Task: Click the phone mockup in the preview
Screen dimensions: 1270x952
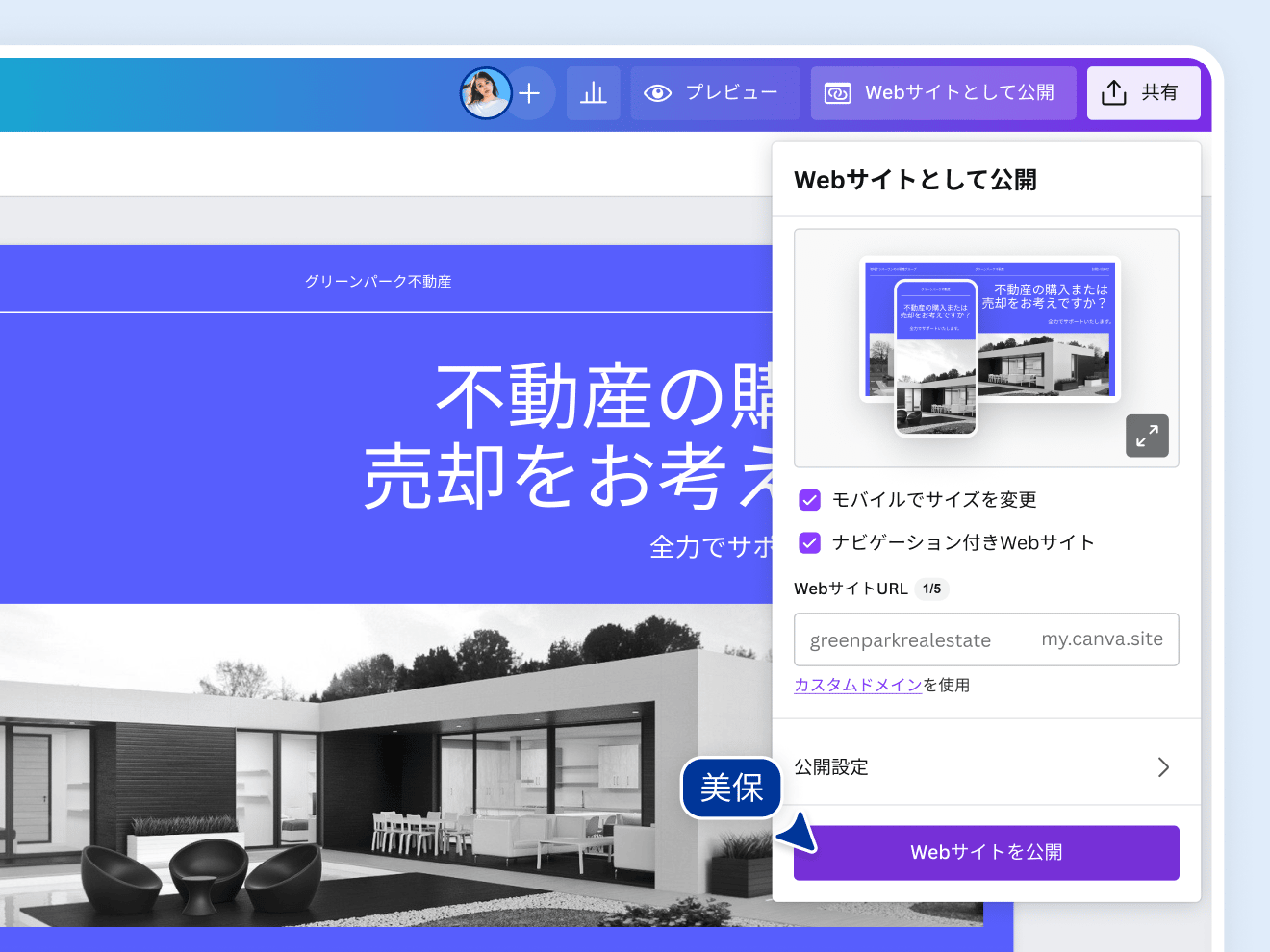Action: [x=935, y=358]
